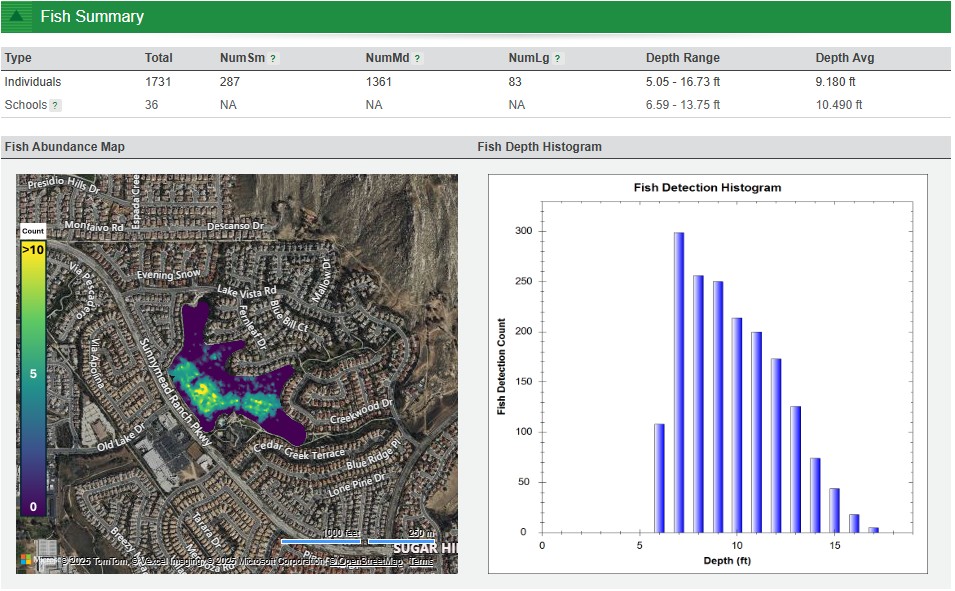Image resolution: width=955 pixels, height=591 pixels.
Task: Click the Microsoft logo on map
Action: click(27, 560)
